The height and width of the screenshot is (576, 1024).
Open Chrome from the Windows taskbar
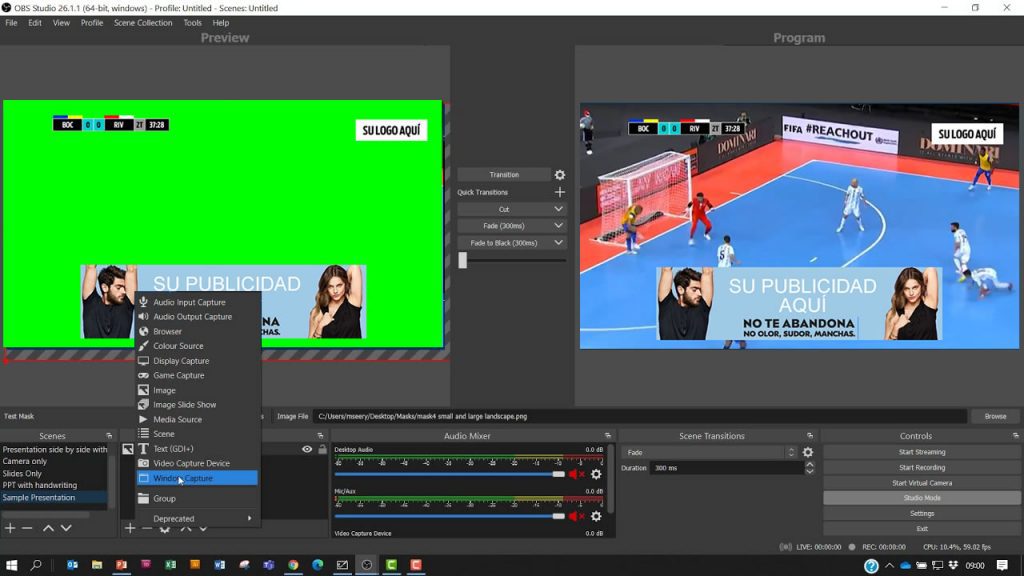coord(293,565)
